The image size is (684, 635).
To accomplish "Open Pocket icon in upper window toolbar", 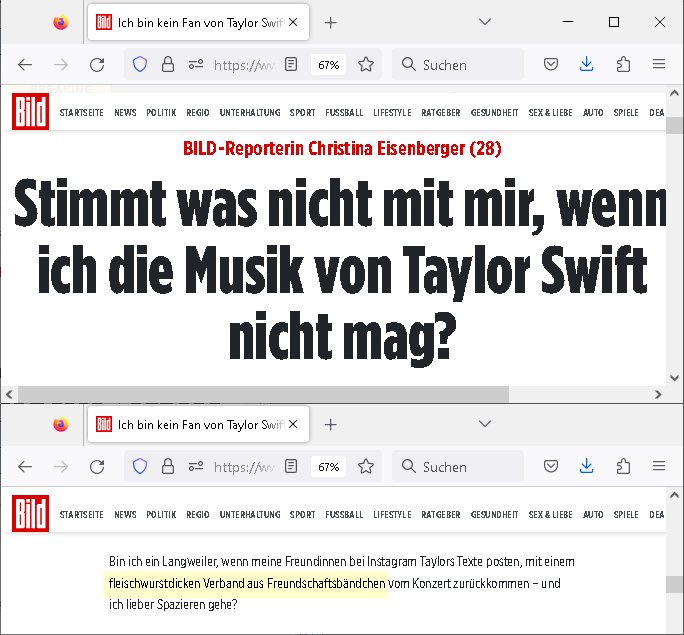I will [551, 65].
